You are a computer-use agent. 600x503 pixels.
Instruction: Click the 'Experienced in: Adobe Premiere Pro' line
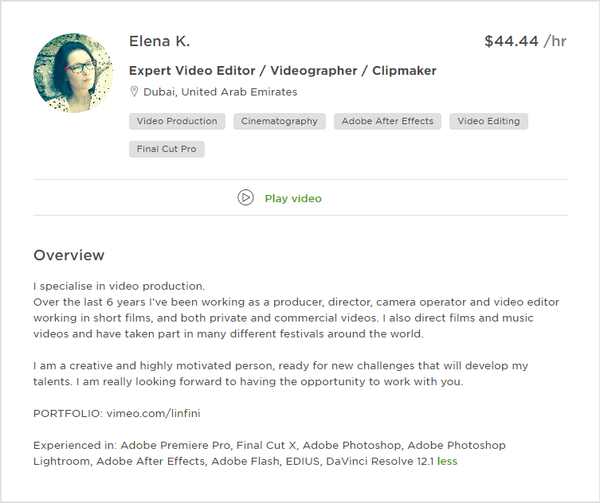pos(269,446)
